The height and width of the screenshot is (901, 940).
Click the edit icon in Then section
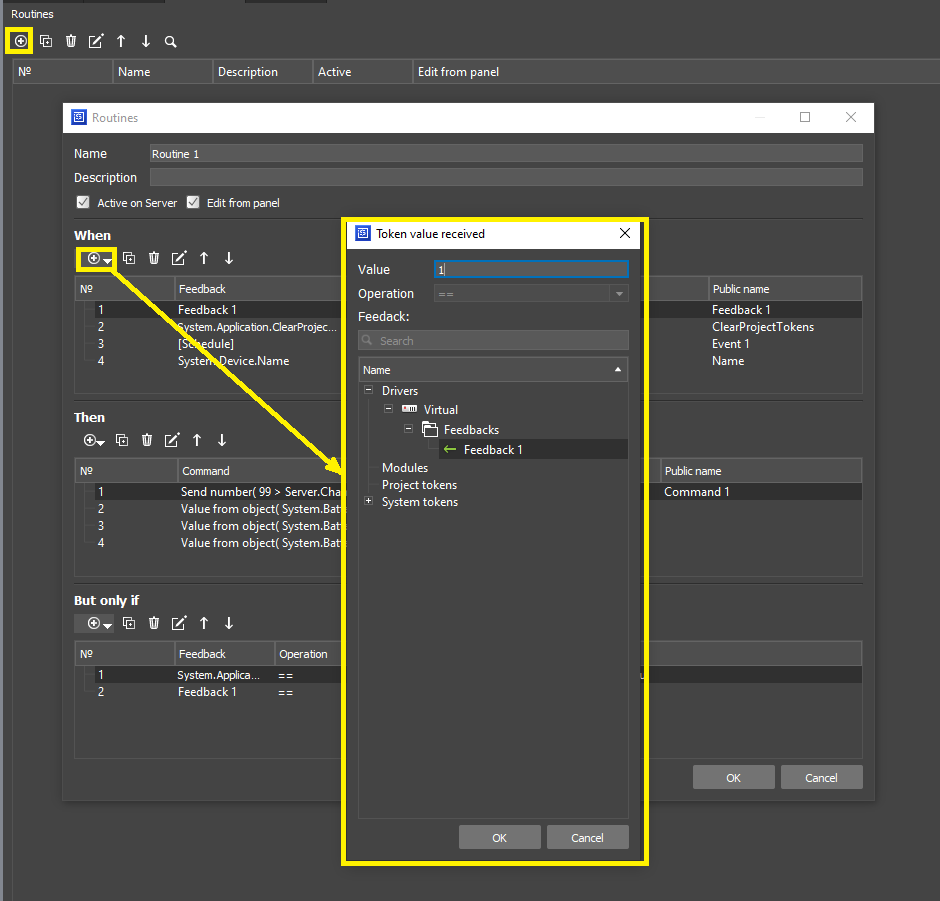click(172, 440)
